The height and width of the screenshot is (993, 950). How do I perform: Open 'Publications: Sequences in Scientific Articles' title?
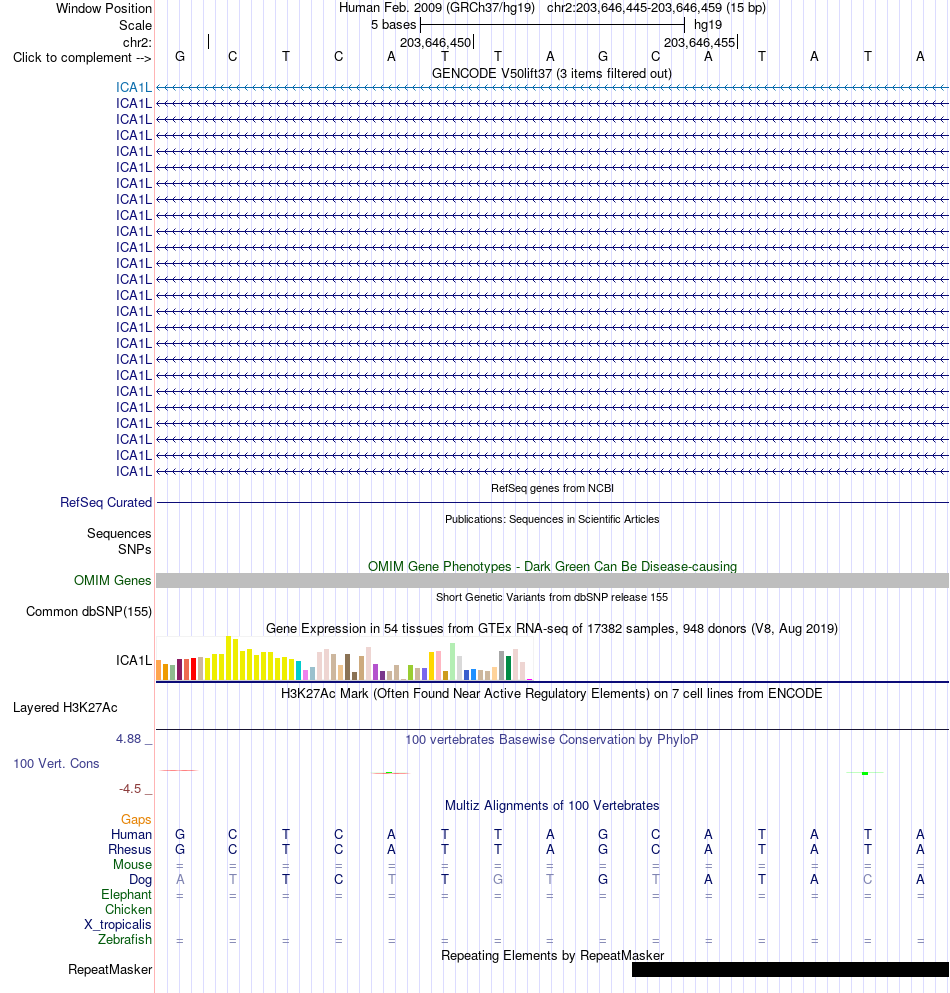552,519
